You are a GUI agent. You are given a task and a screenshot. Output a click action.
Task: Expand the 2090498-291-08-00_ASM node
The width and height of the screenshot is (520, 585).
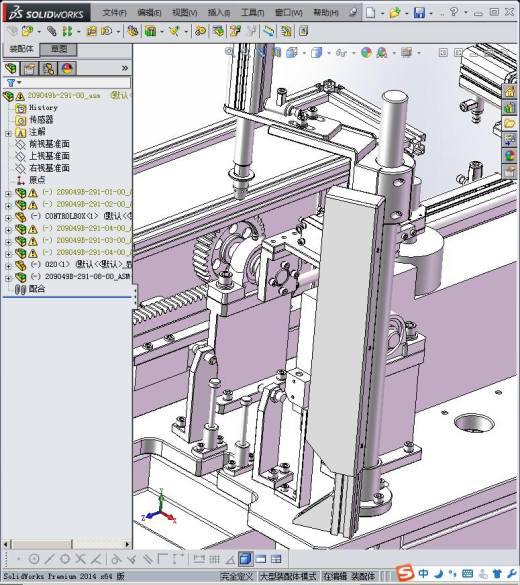tap(8, 278)
